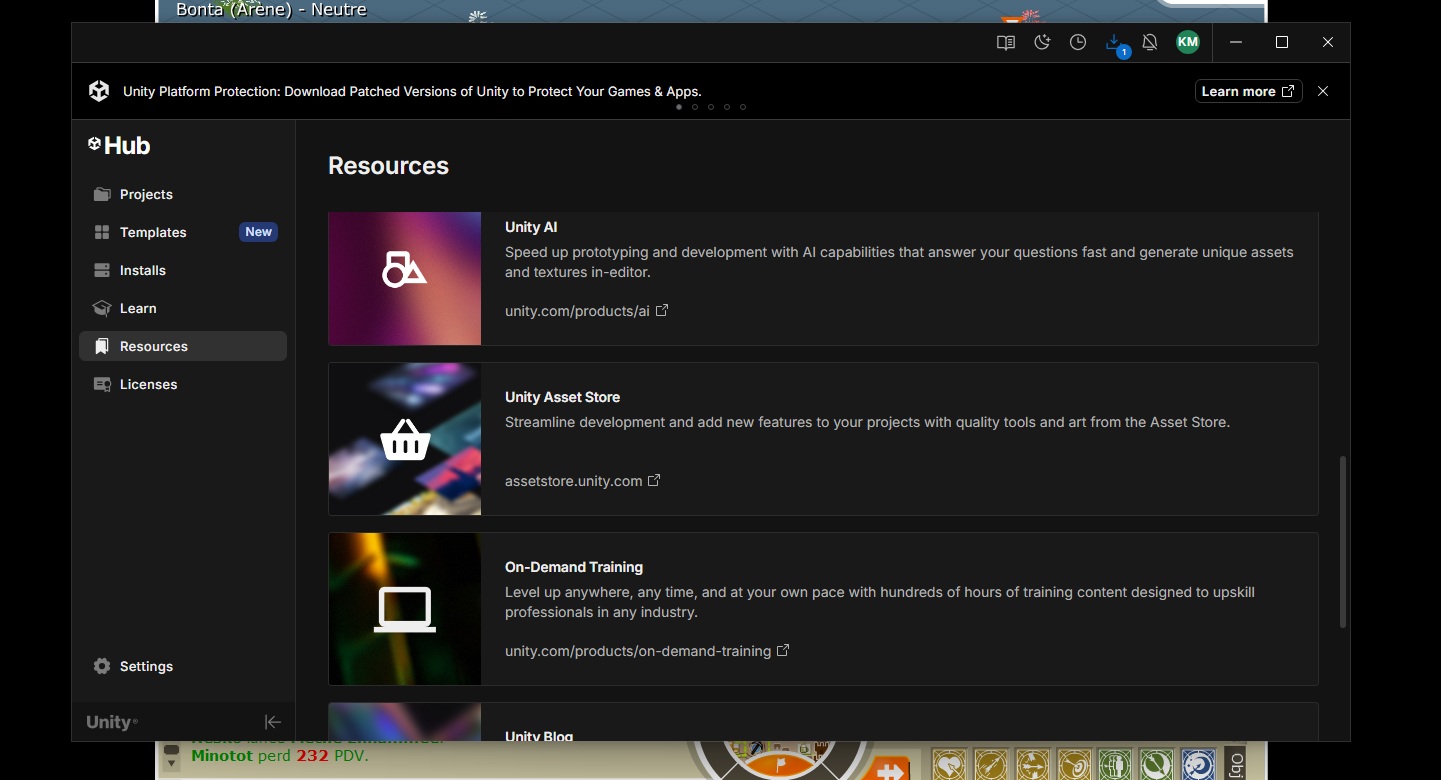Select heart-with-arrow spell icon in game window
The height and width of the screenshot is (780, 1441).
[950, 765]
